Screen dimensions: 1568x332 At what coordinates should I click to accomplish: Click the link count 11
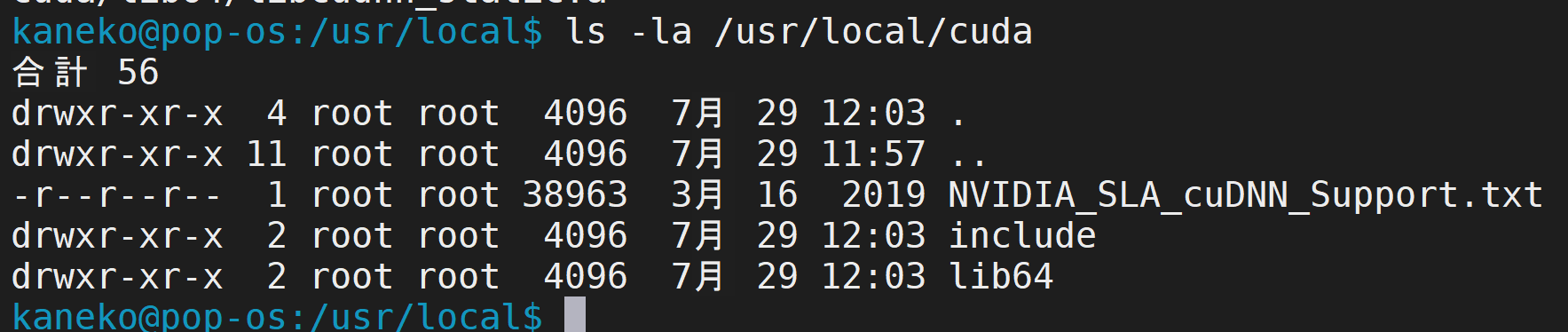pyautogui.click(x=266, y=154)
